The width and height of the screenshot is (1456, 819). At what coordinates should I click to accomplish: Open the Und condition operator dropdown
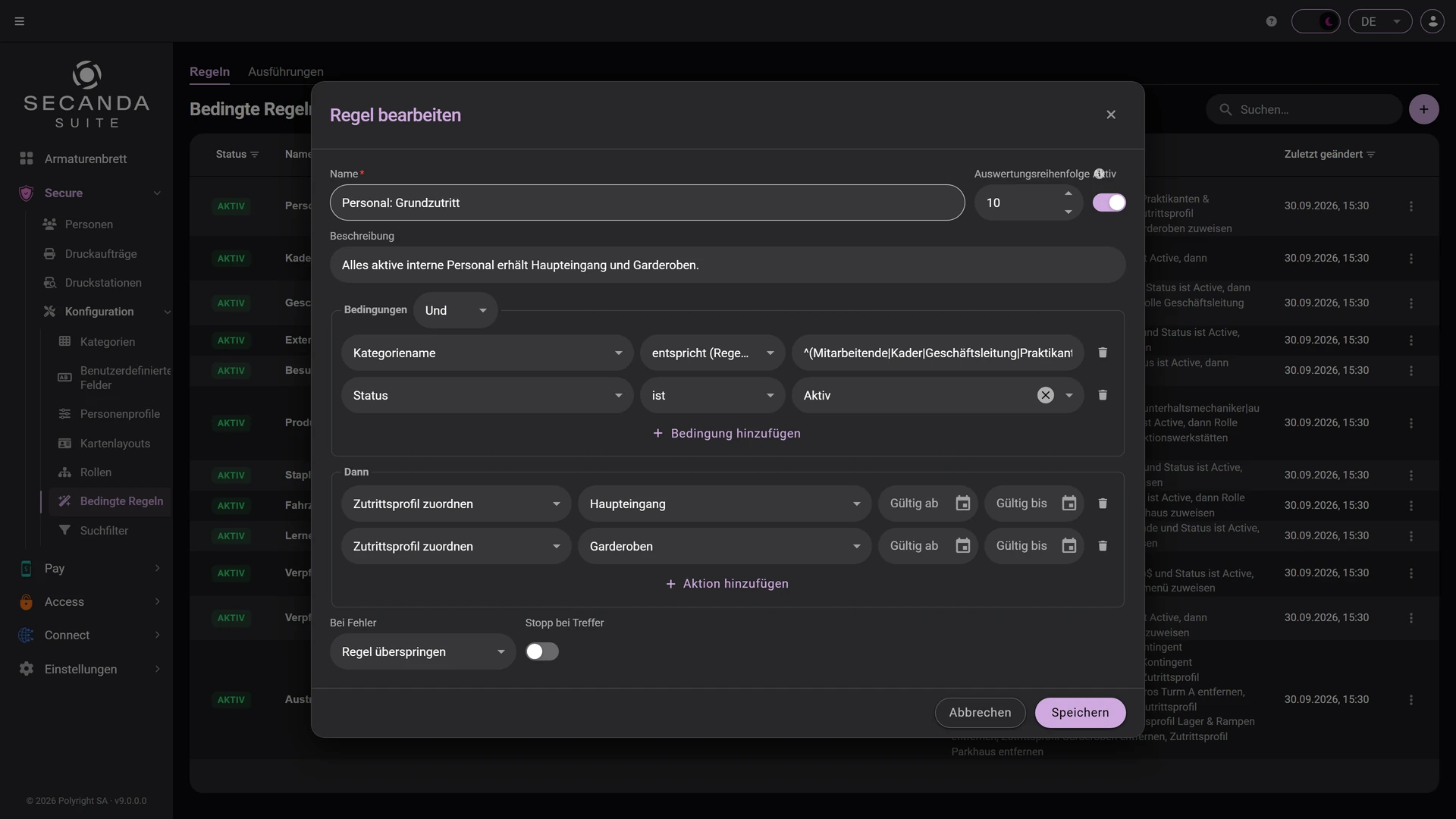456,310
